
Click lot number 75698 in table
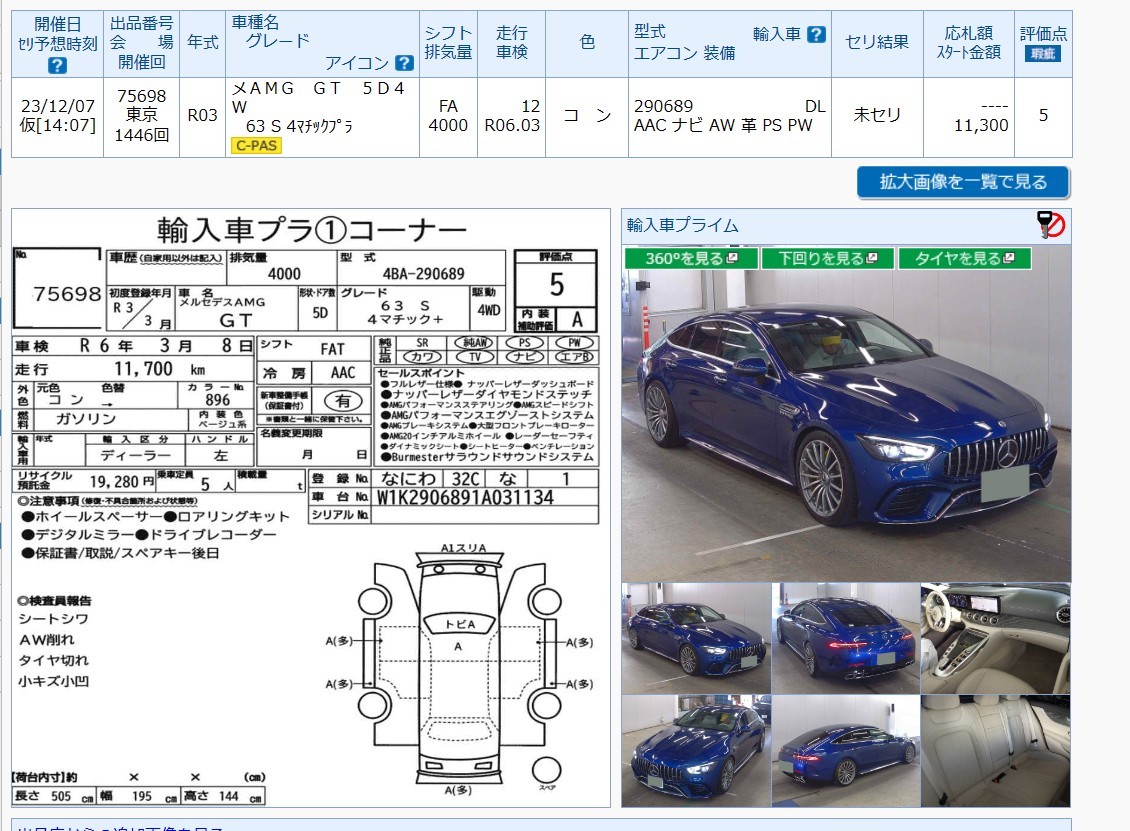tap(141, 96)
